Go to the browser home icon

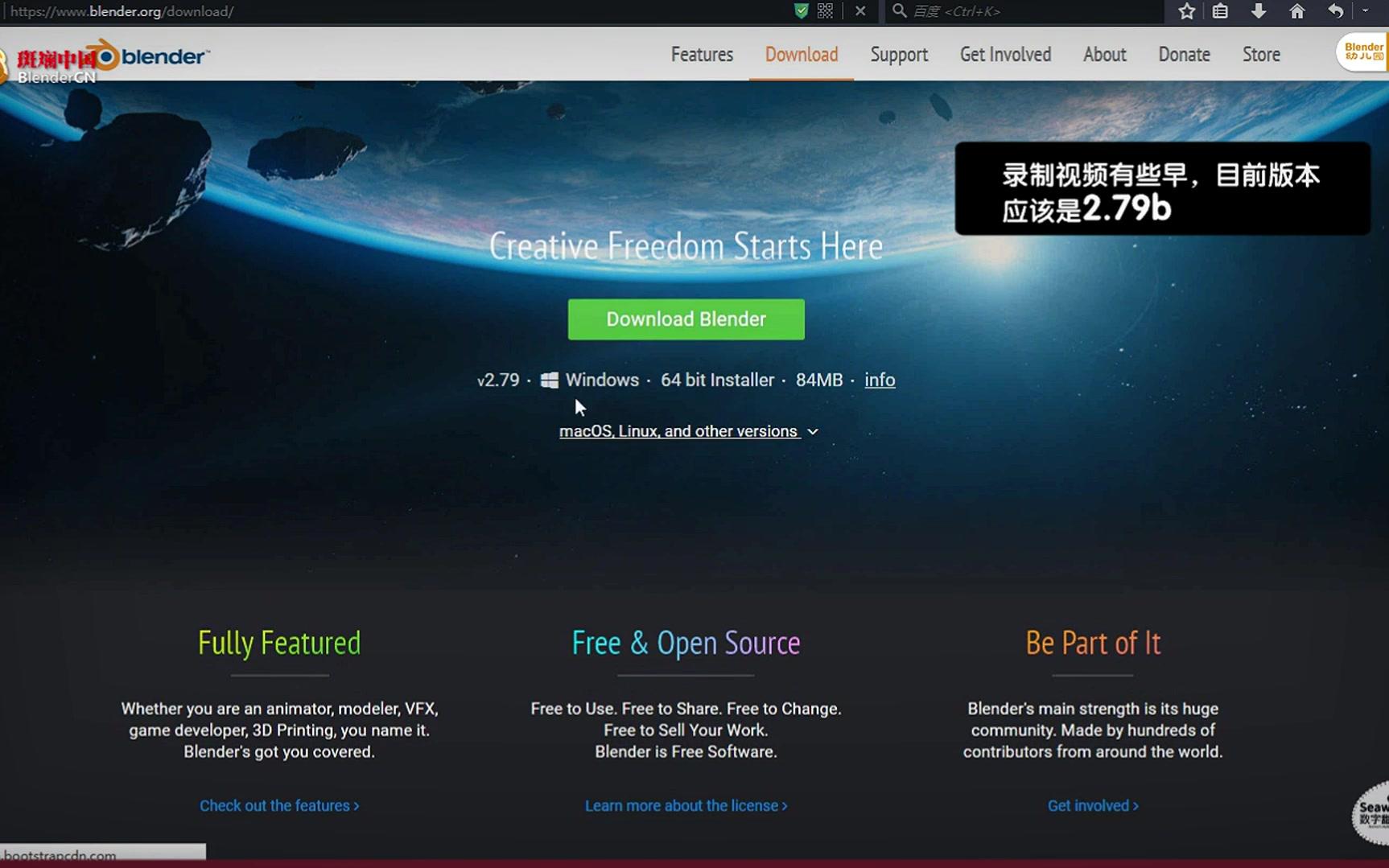1296,10
